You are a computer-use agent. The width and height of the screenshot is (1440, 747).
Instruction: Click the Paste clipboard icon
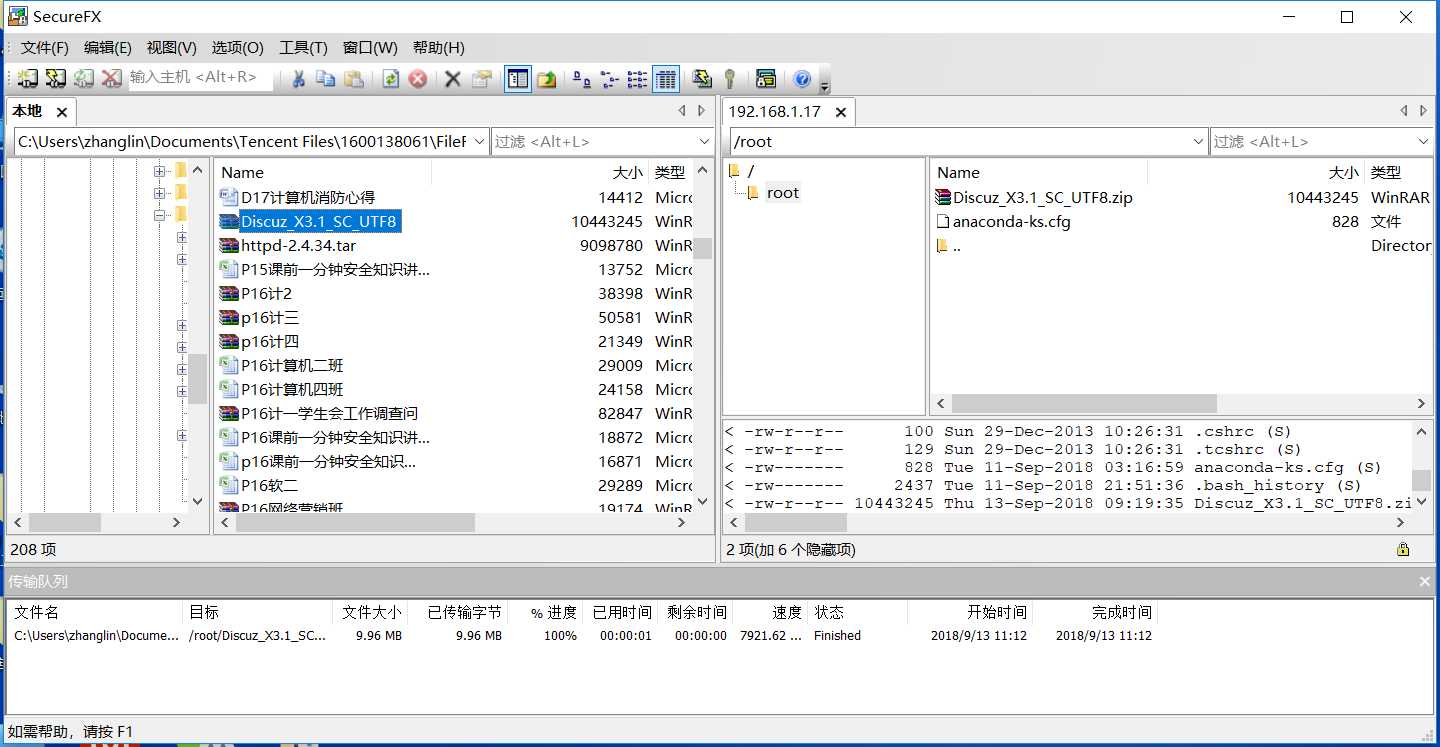tap(354, 78)
